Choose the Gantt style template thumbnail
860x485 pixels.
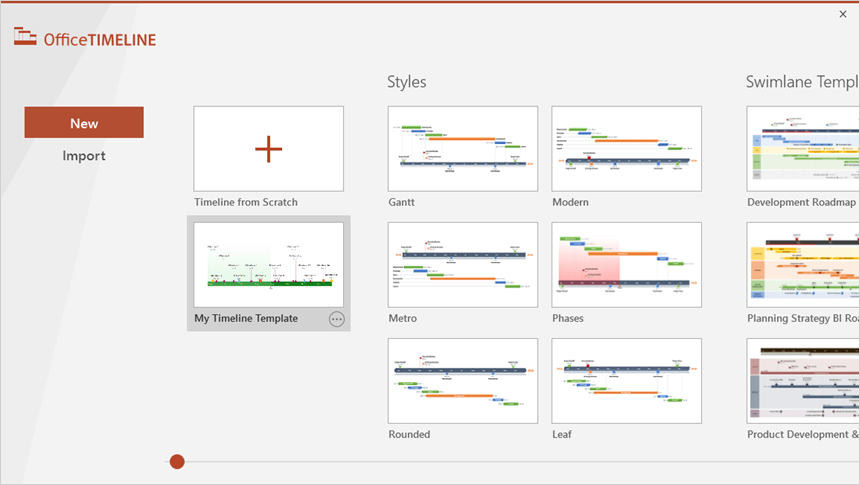(463, 149)
